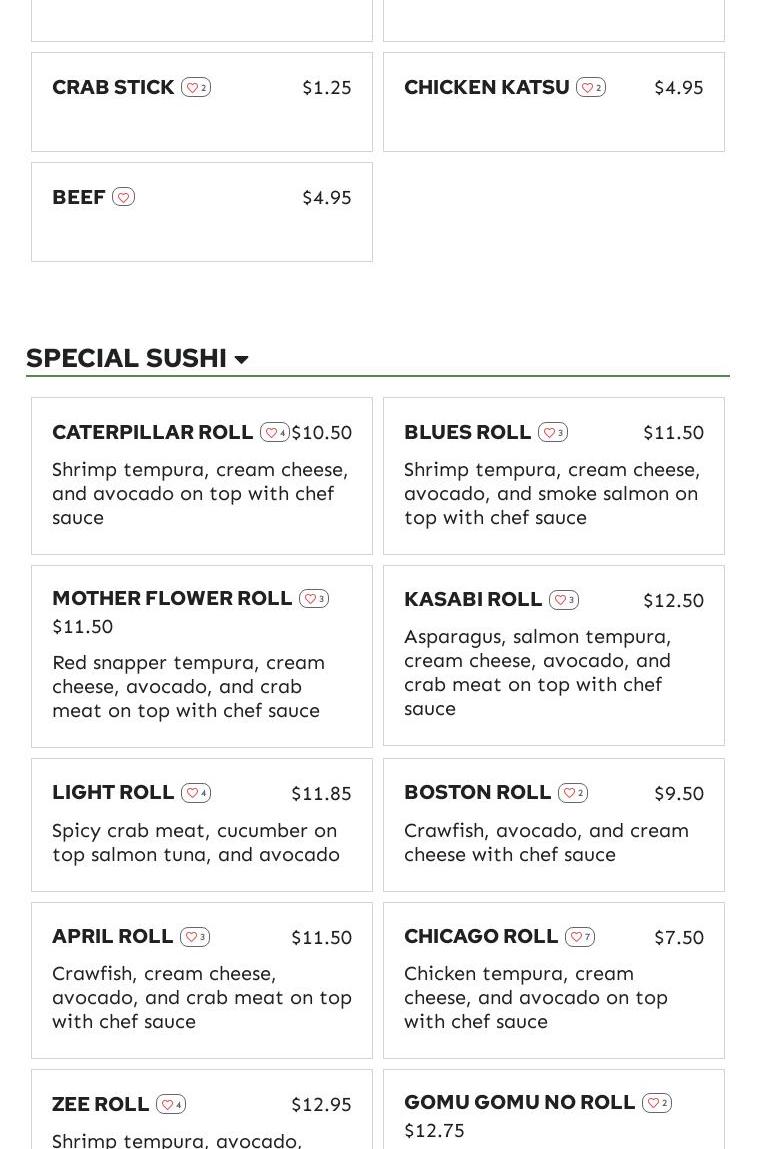Open the Caterpillar Roll item title
770x1149 pixels.
152,432
